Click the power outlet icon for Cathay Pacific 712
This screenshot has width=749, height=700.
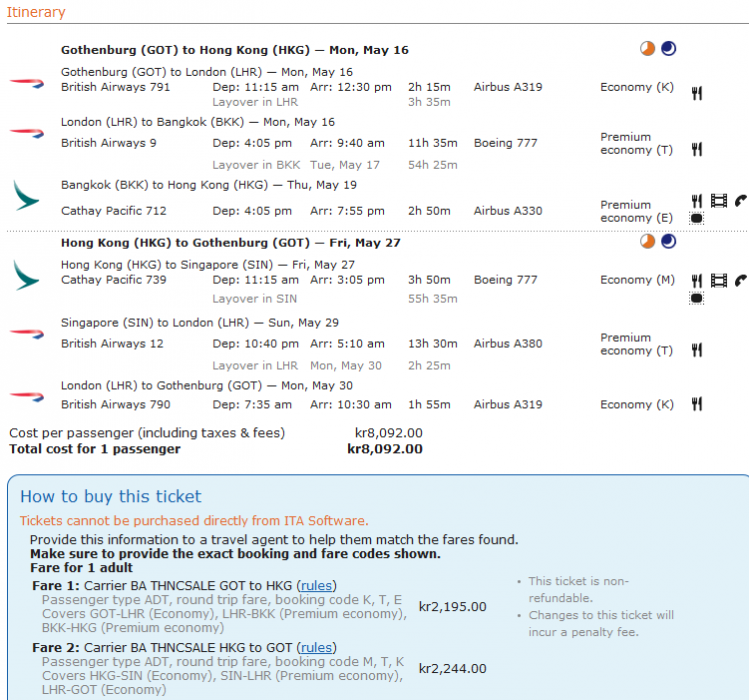[x=697, y=218]
